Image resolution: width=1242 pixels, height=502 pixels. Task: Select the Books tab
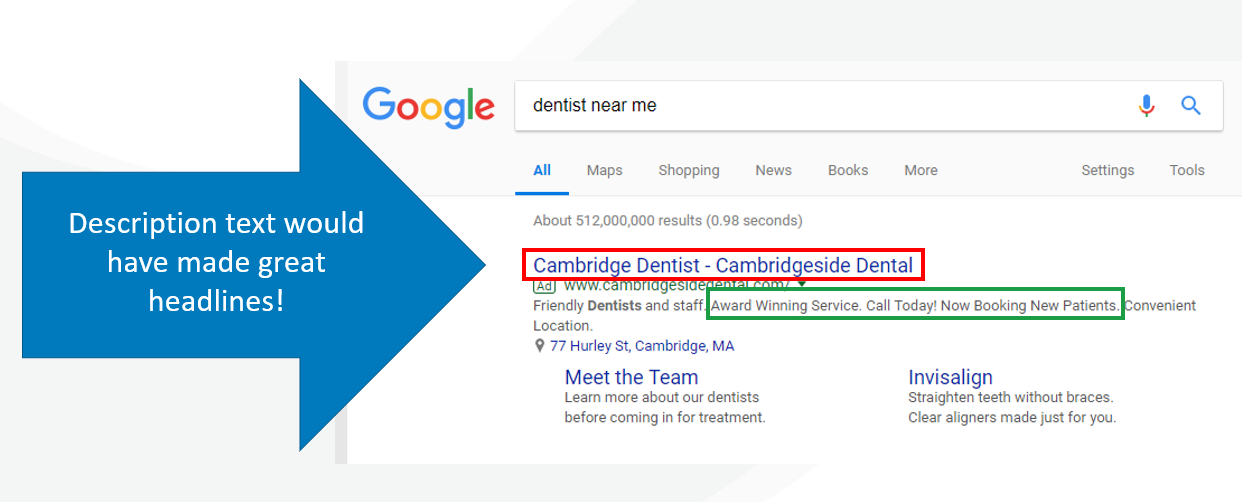(x=848, y=170)
